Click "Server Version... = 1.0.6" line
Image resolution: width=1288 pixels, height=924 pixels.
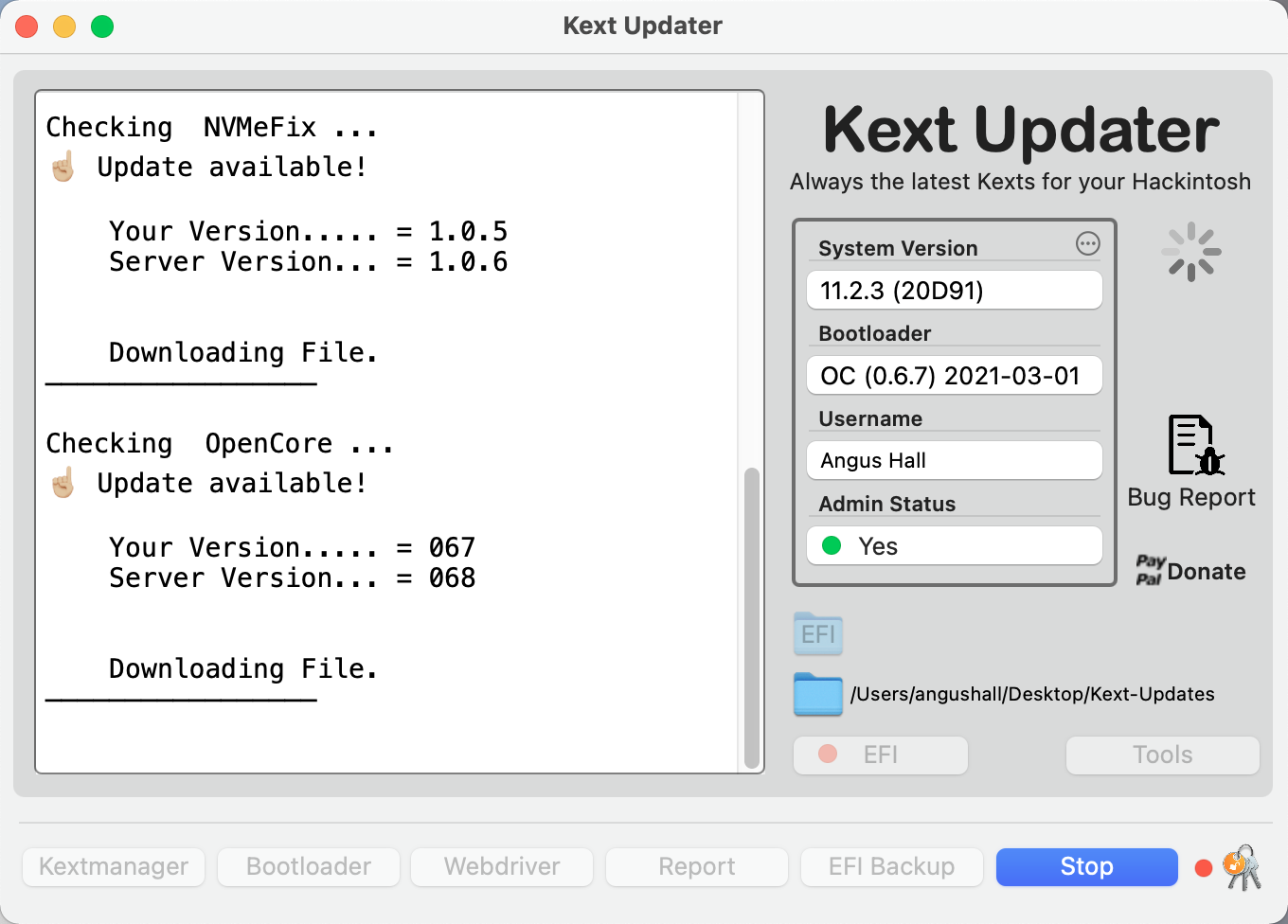click(309, 261)
